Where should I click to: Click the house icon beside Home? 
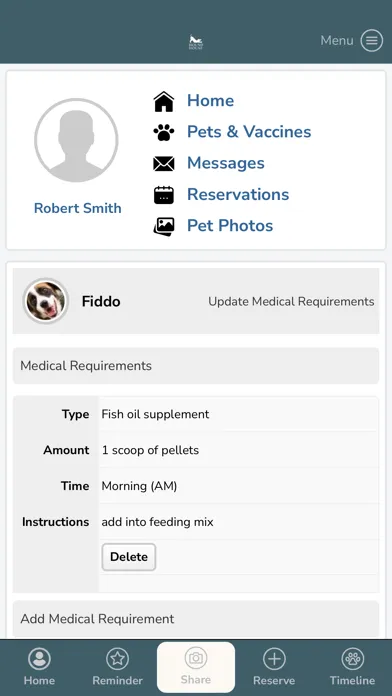coord(164,101)
